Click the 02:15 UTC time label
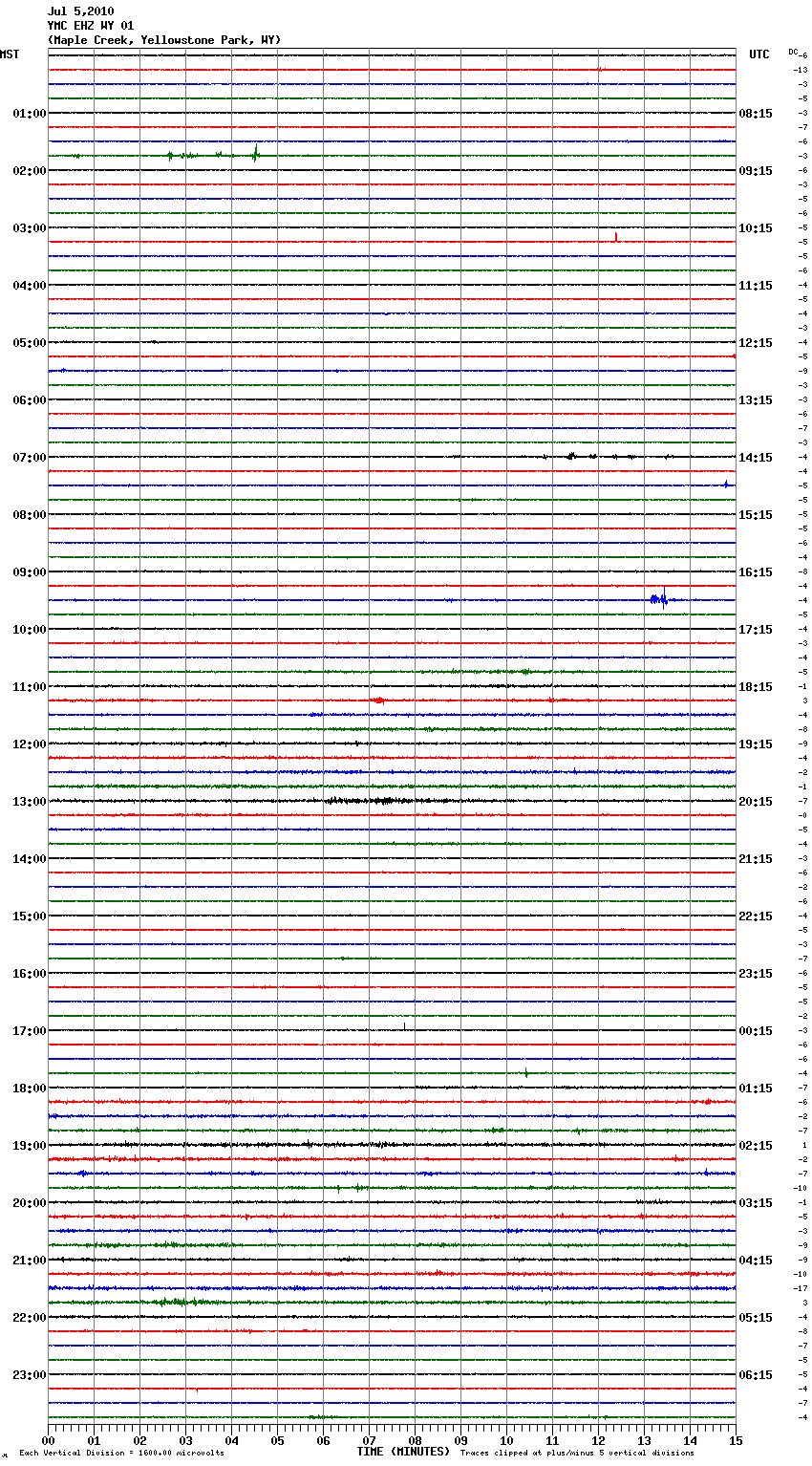The width and height of the screenshot is (812, 1466). click(756, 1146)
